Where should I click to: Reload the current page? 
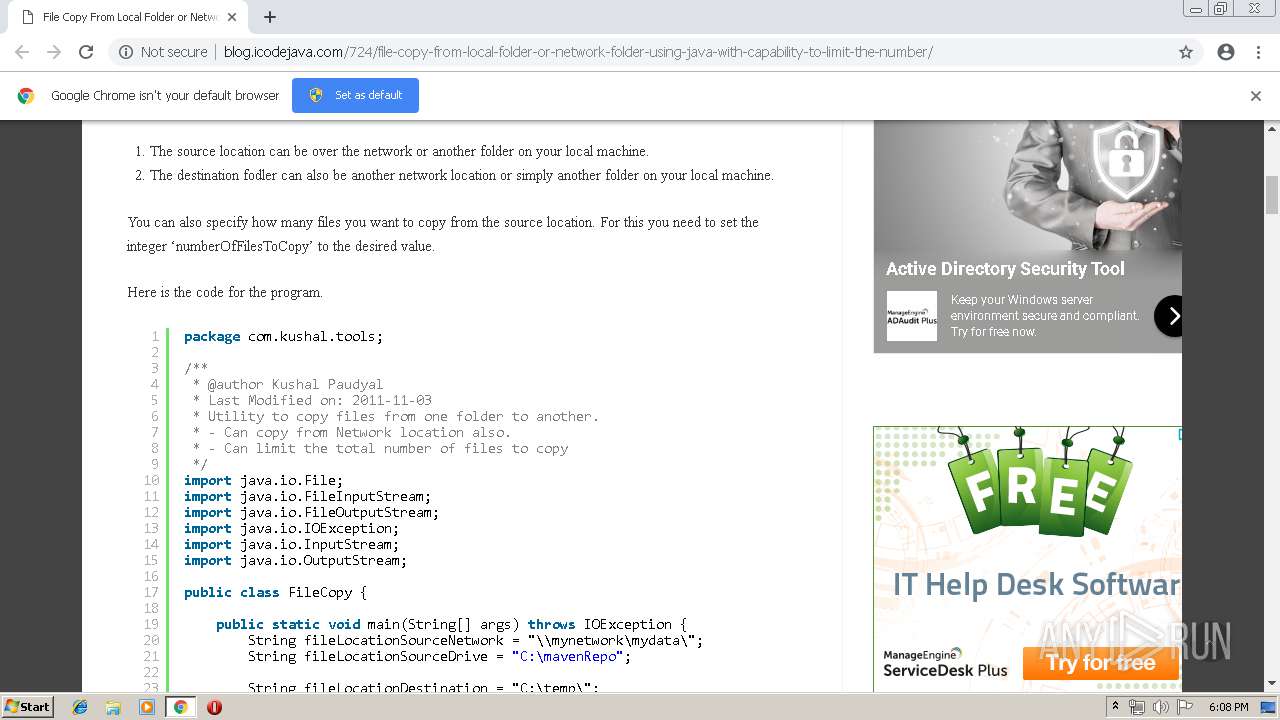click(86, 52)
